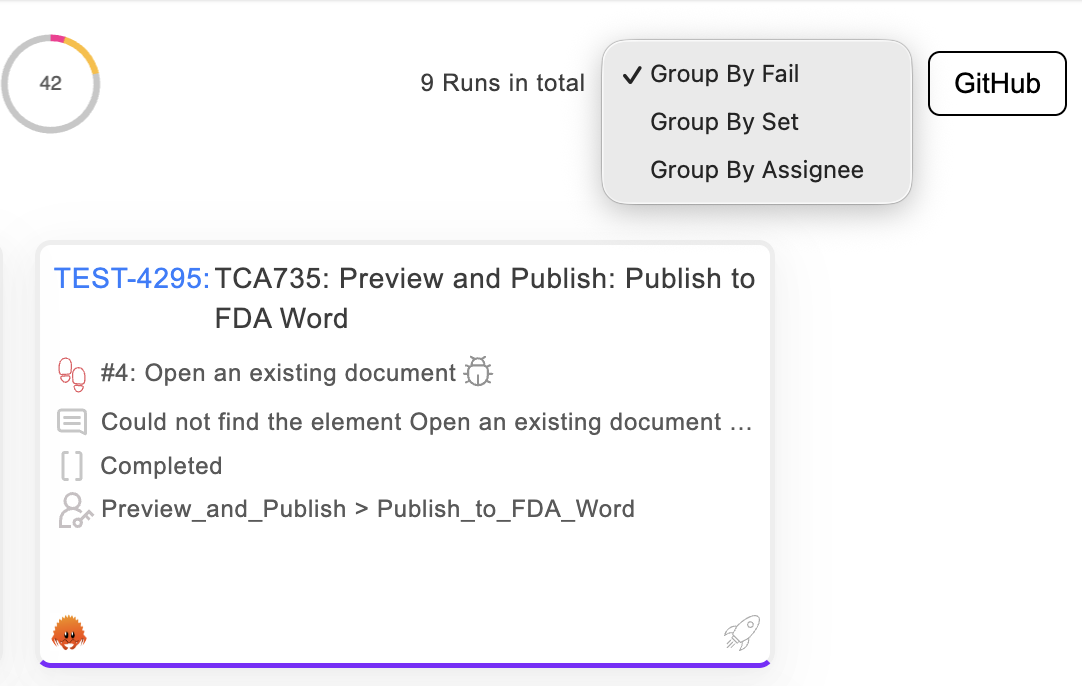Click the "Completed" status text

point(161,466)
